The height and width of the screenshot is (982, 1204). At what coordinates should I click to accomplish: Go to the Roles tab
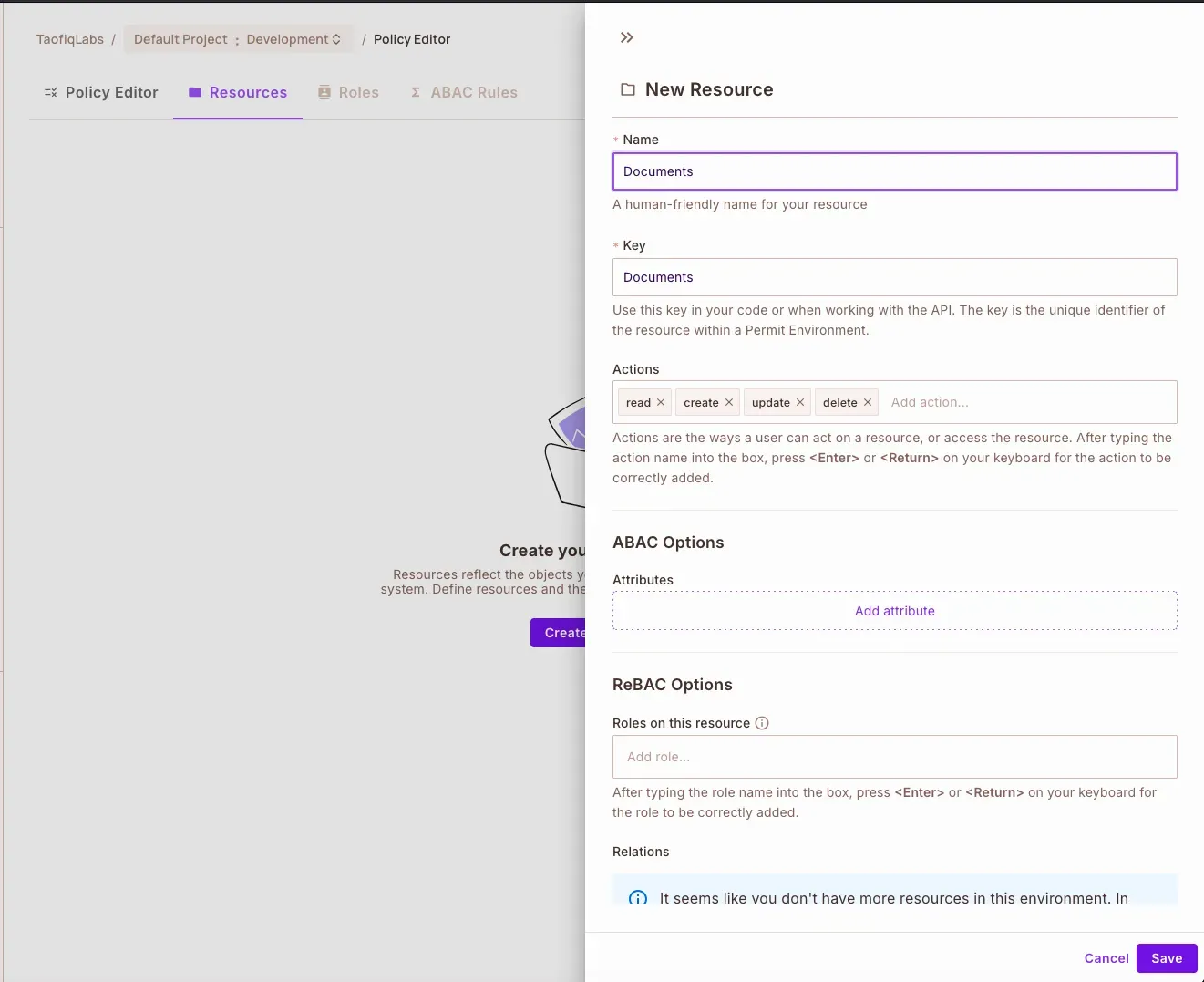click(348, 92)
